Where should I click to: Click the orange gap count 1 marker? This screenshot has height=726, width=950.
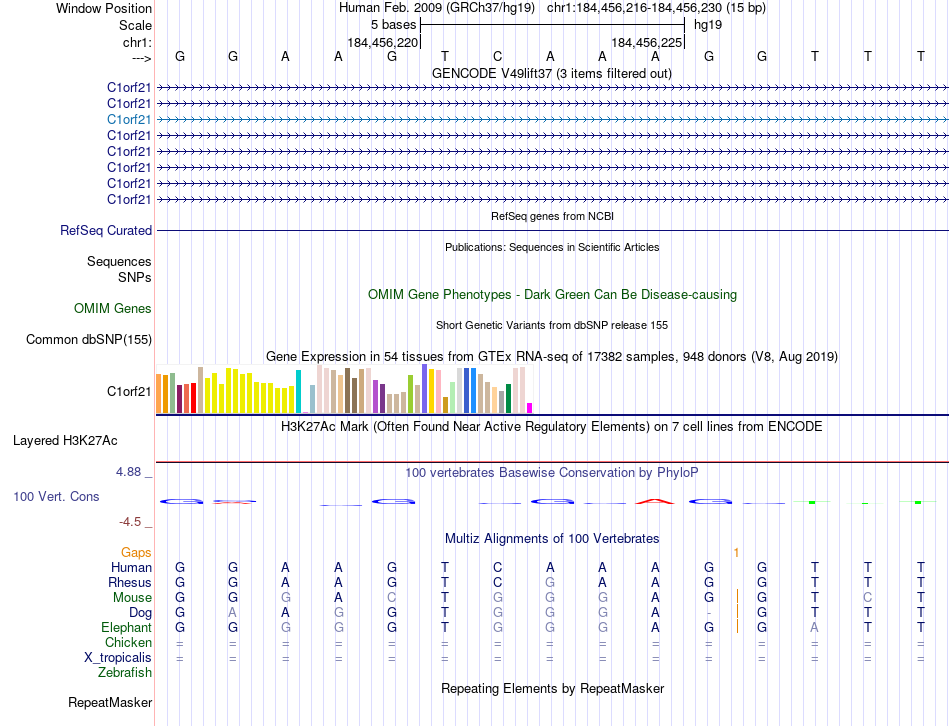(736, 553)
